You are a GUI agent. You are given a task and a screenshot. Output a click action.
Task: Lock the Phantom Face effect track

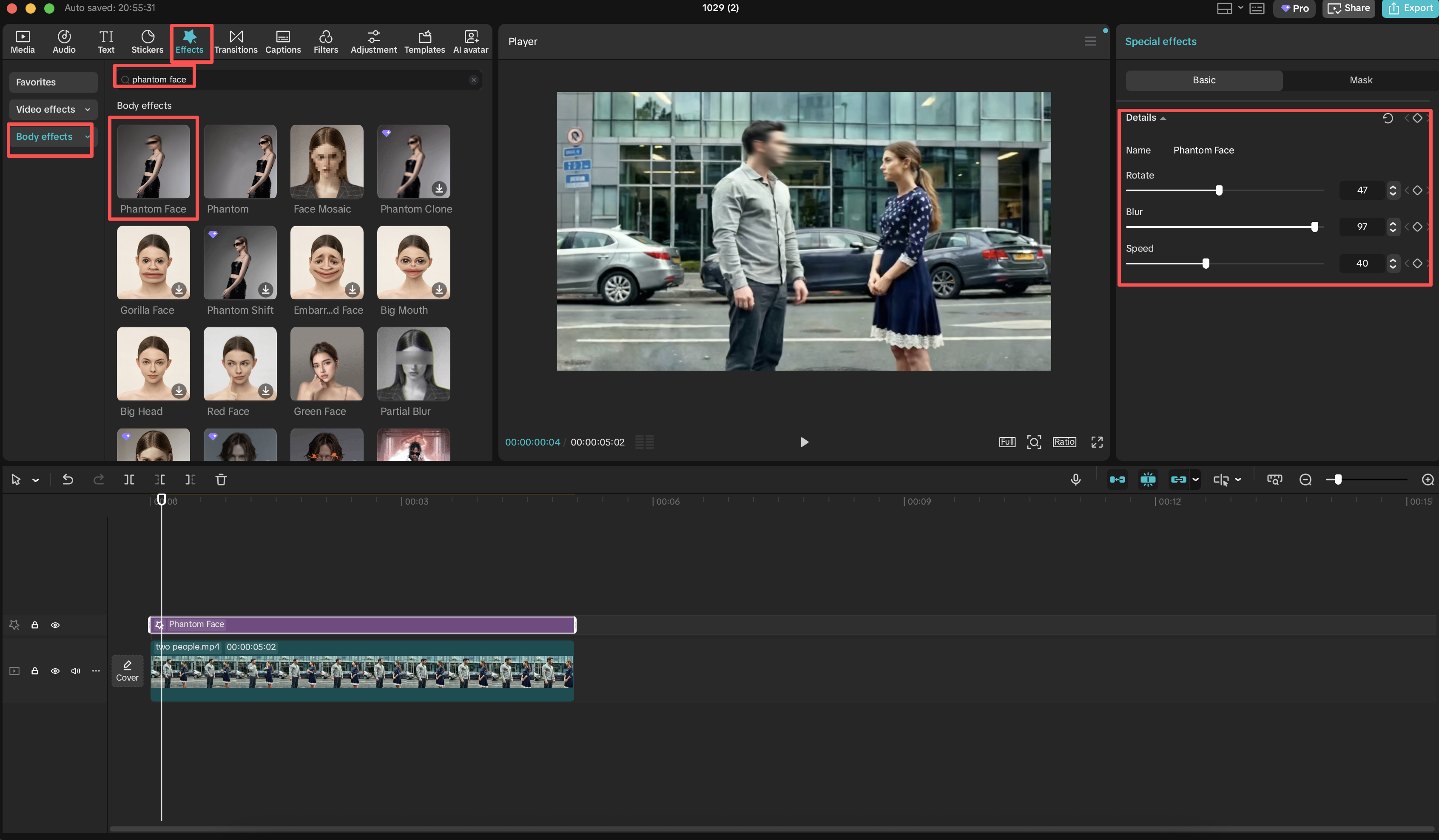coord(35,625)
